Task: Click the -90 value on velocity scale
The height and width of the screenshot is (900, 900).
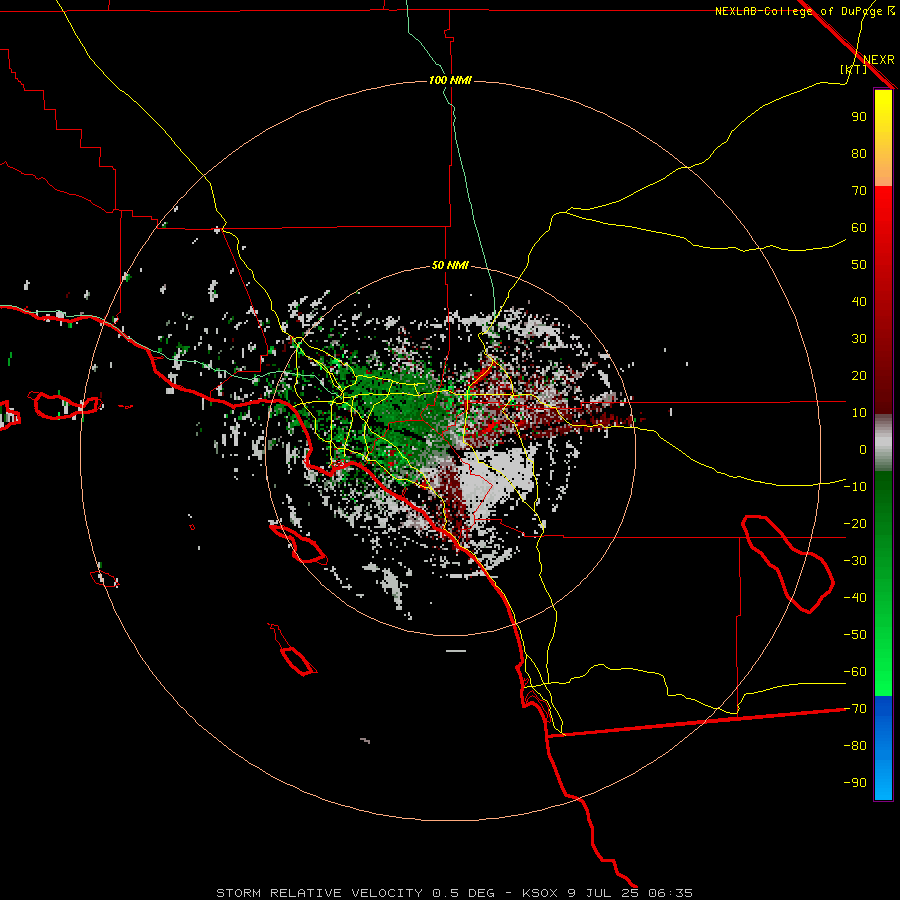Action: (855, 783)
